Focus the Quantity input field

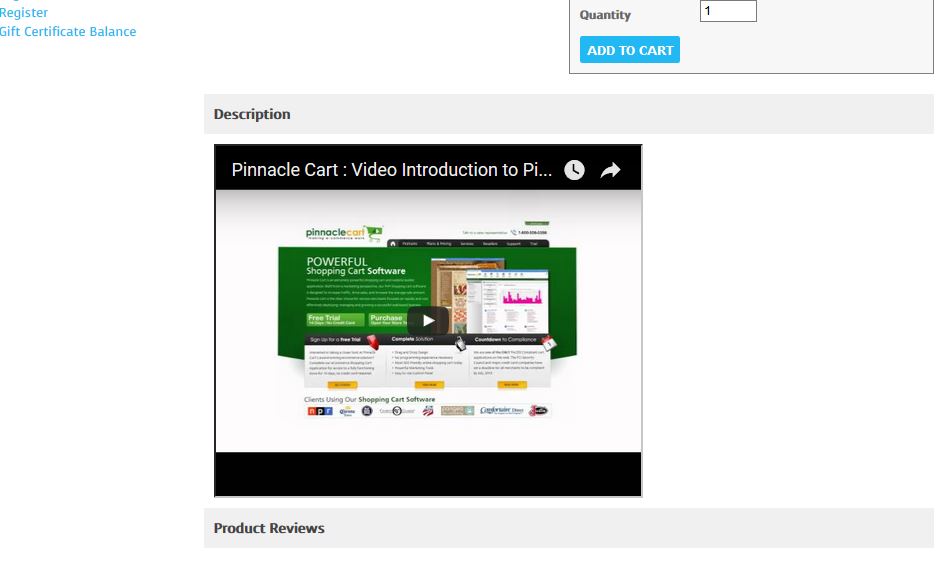[728, 11]
